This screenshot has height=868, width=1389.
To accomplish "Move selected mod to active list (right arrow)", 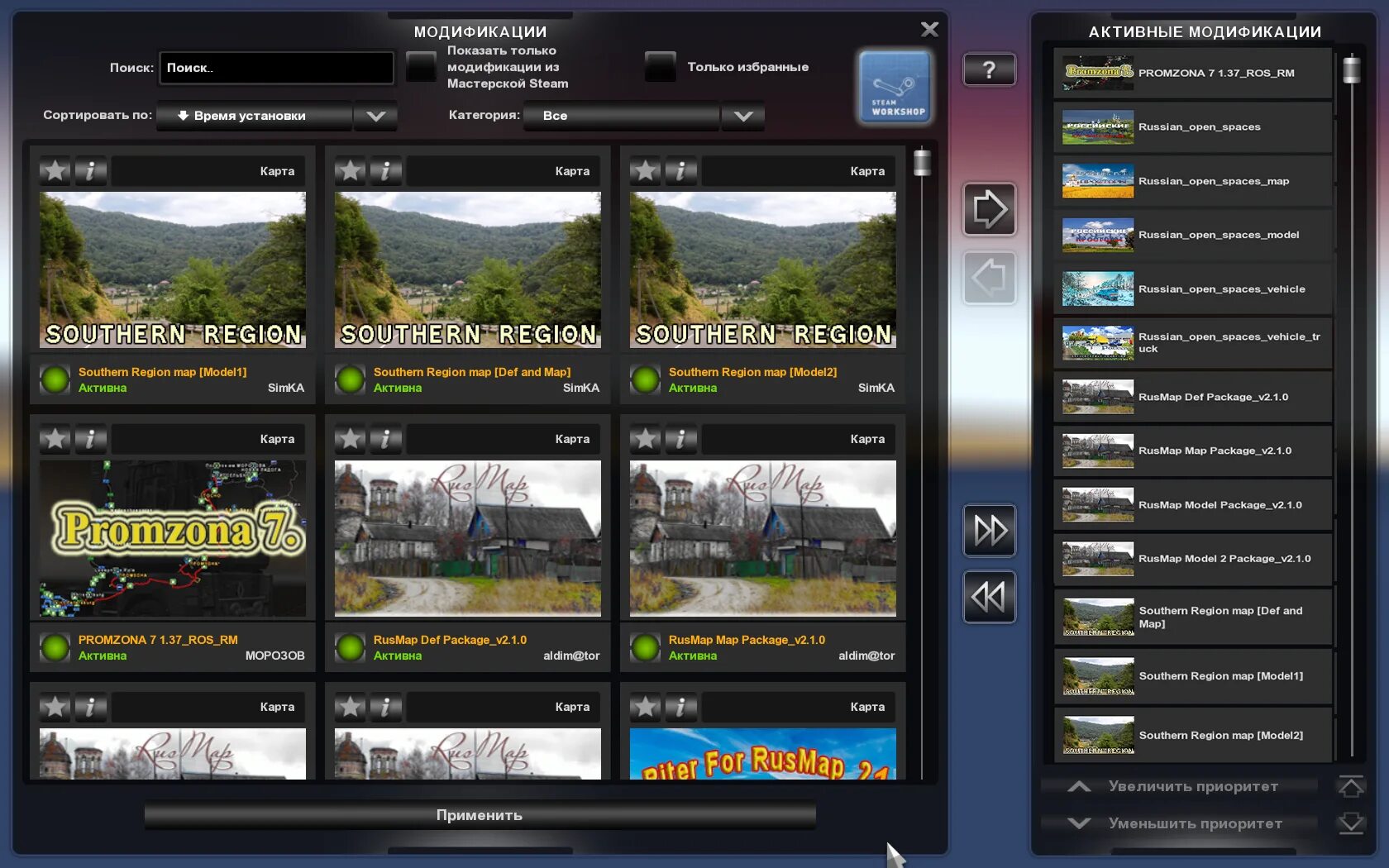I will [990, 209].
